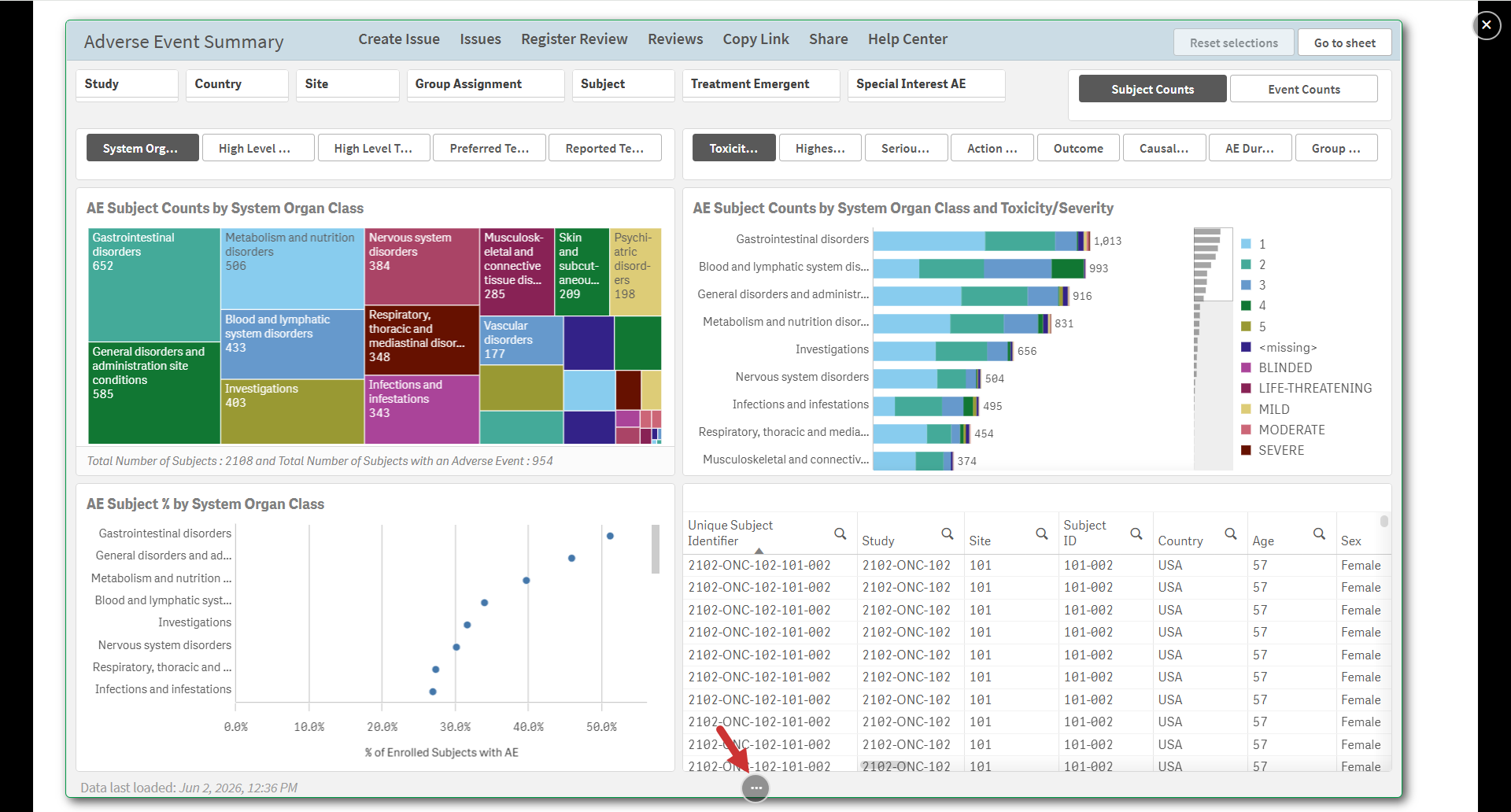Open the Reviews menu item
1511x812 pixels.
pyautogui.click(x=675, y=39)
